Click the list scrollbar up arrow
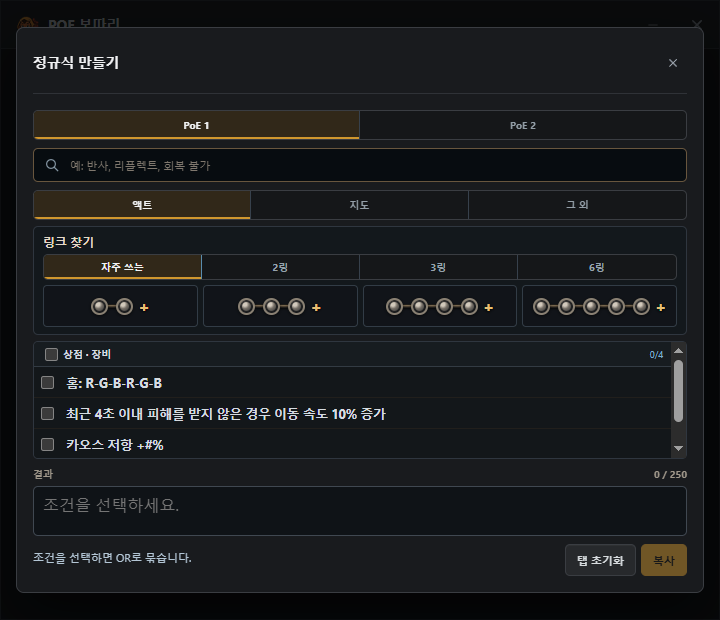The width and height of the screenshot is (720, 620). point(678,351)
